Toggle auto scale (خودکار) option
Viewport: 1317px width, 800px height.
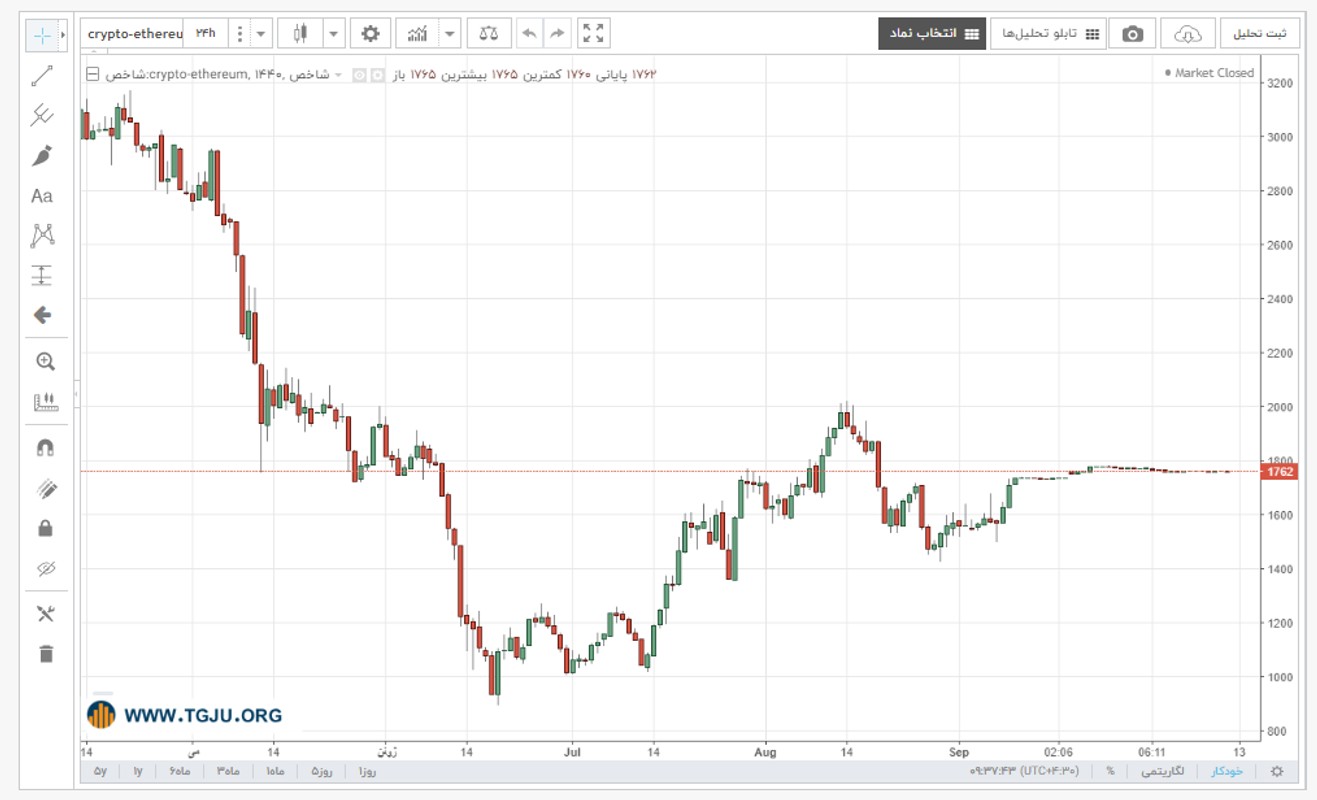click(x=1227, y=771)
